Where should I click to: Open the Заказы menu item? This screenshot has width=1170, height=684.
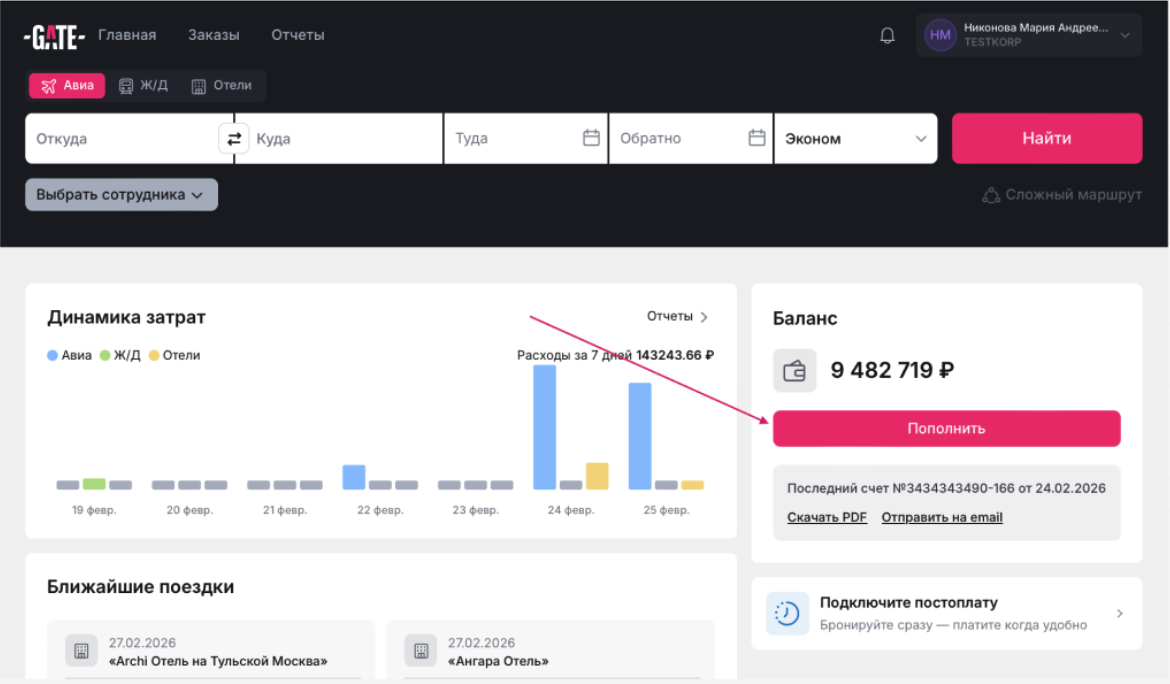213,35
